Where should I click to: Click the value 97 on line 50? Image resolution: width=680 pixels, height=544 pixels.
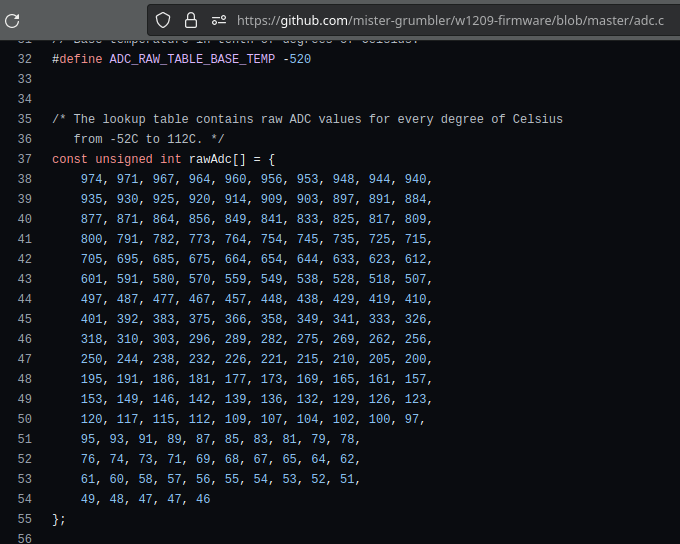(x=412, y=419)
